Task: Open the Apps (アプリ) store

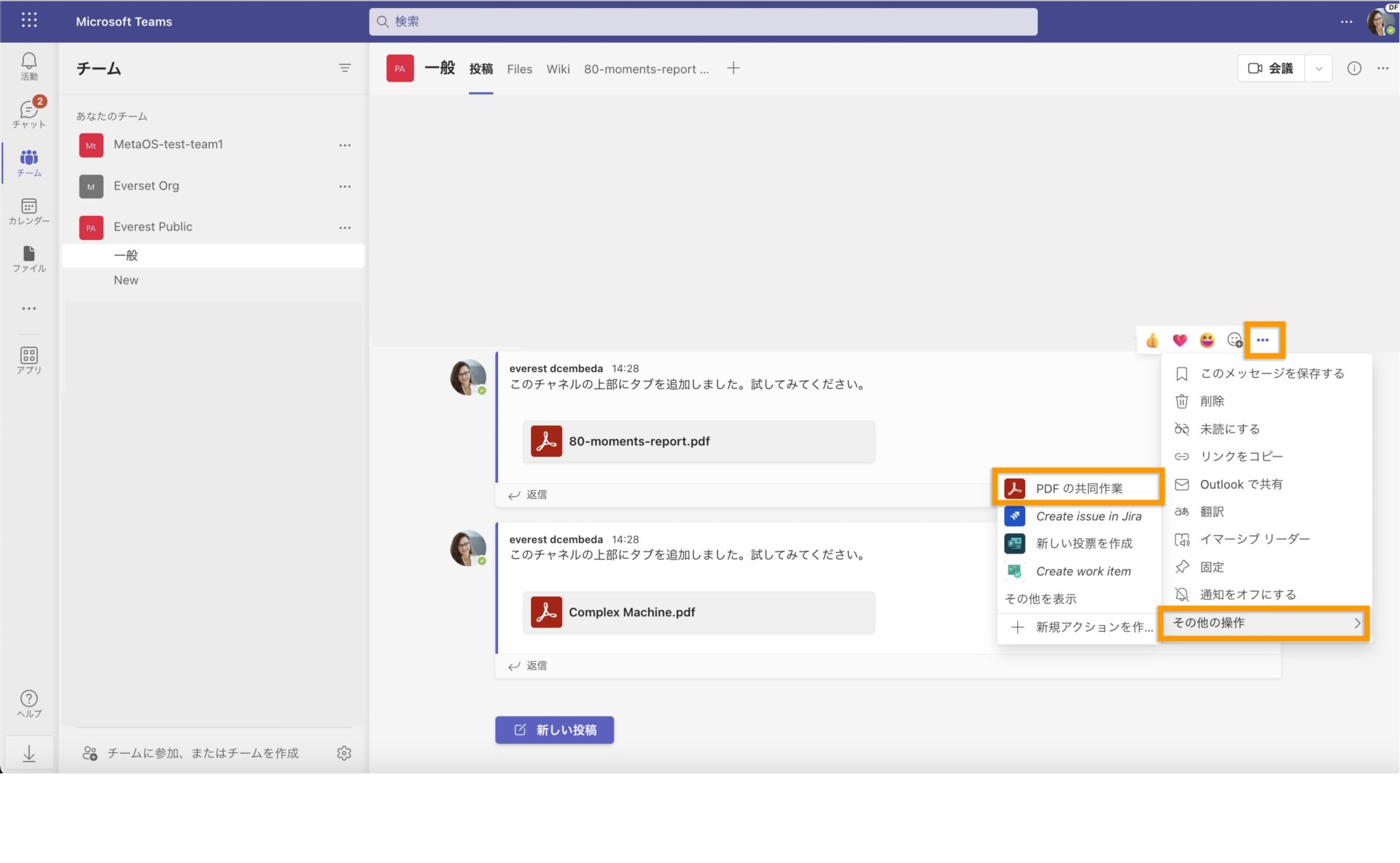Action: click(x=29, y=360)
